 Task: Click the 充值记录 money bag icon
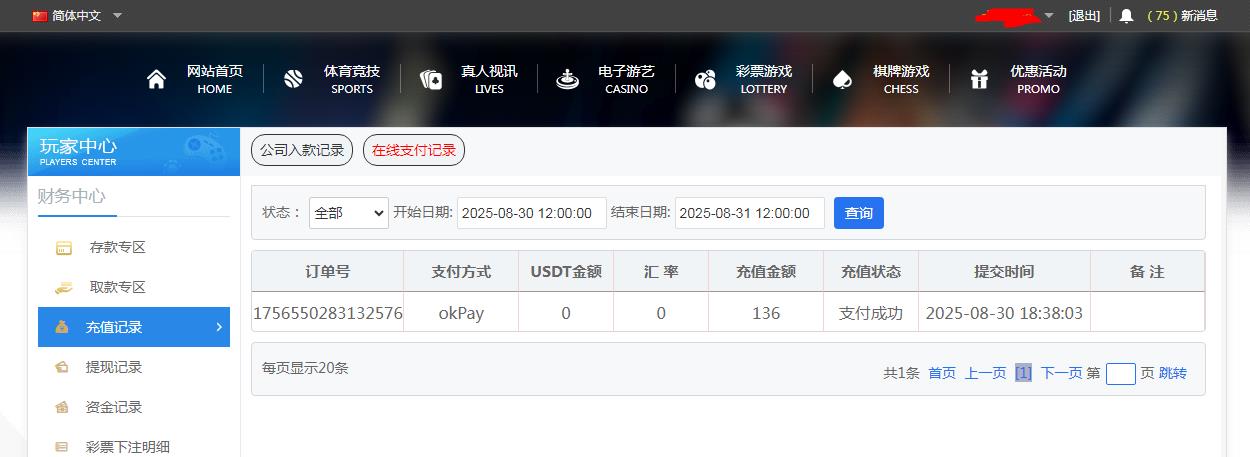(62, 327)
